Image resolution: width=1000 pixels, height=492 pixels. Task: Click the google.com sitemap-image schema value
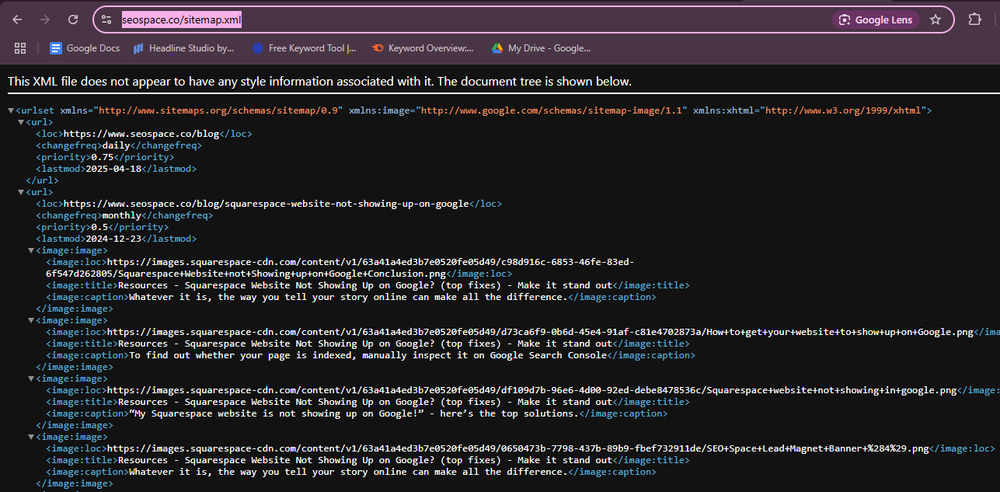(x=552, y=111)
